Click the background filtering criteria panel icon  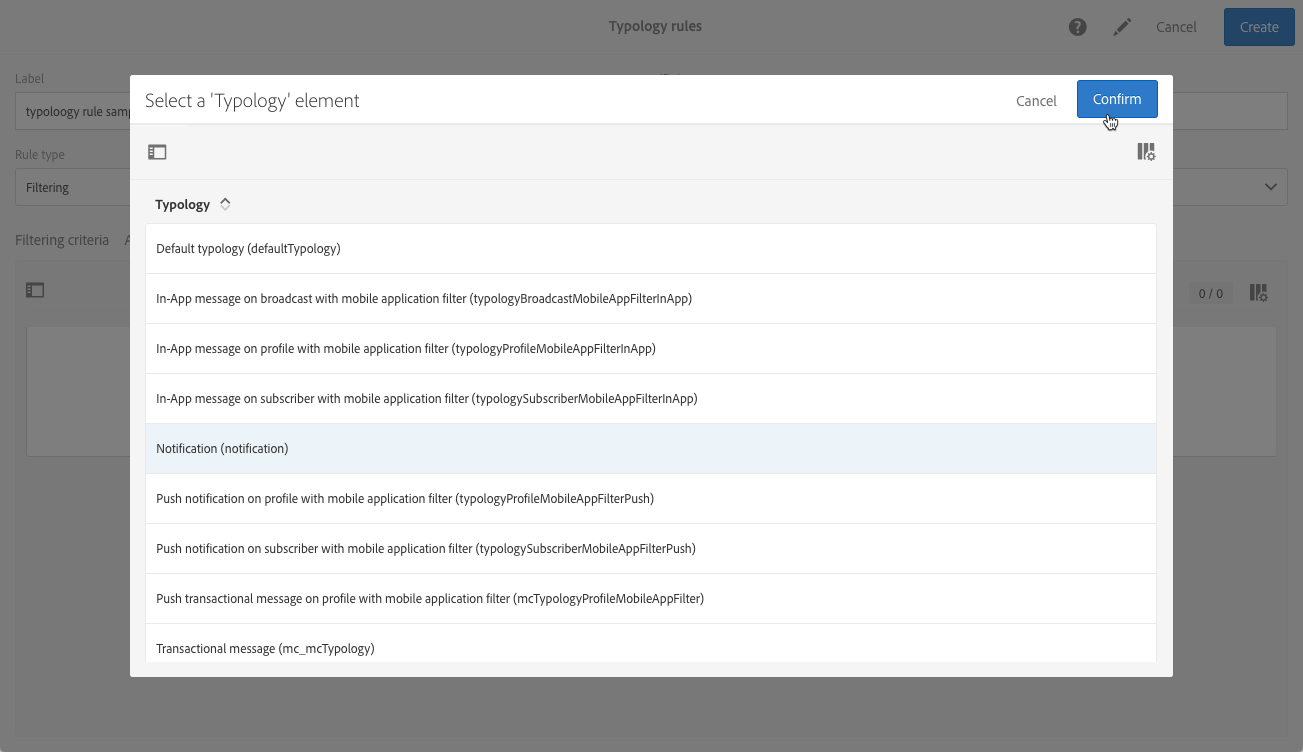click(35, 290)
